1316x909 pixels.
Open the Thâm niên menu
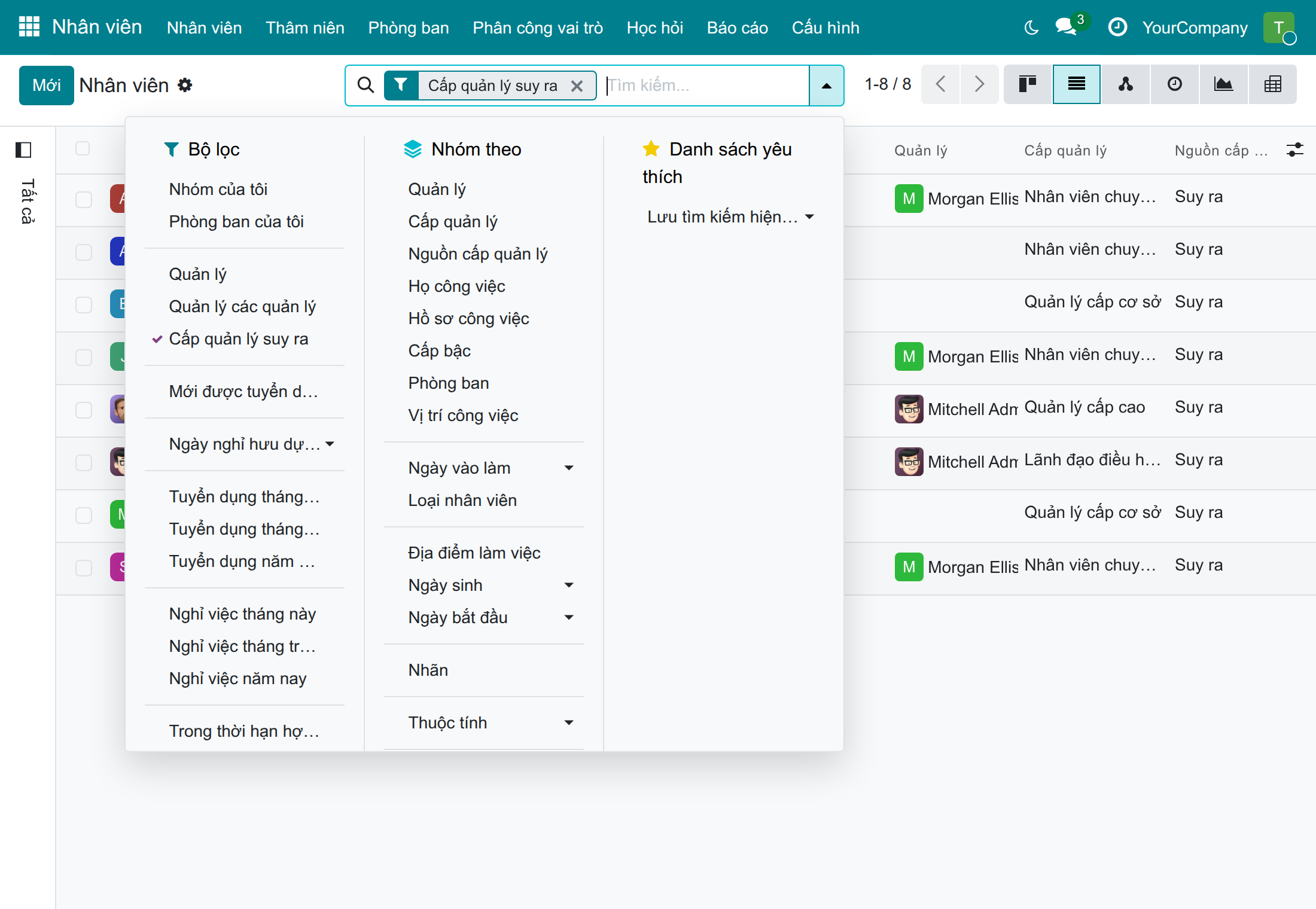[x=305, y=28]
